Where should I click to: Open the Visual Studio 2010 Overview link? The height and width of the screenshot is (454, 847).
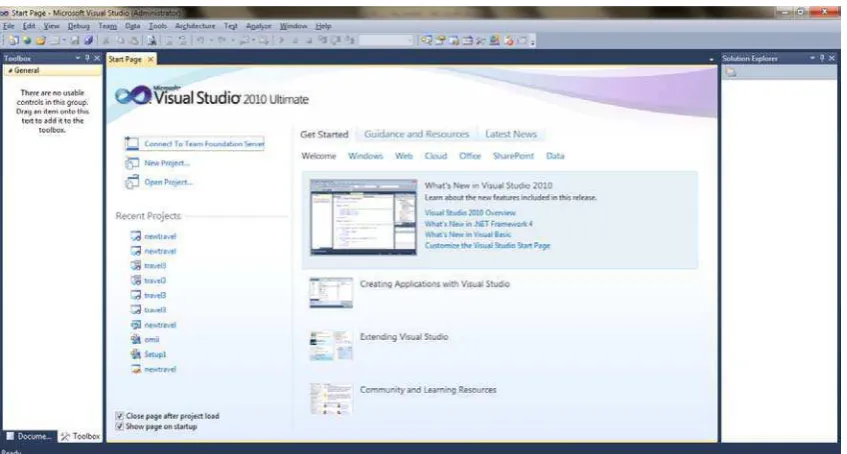coord(470,213)
